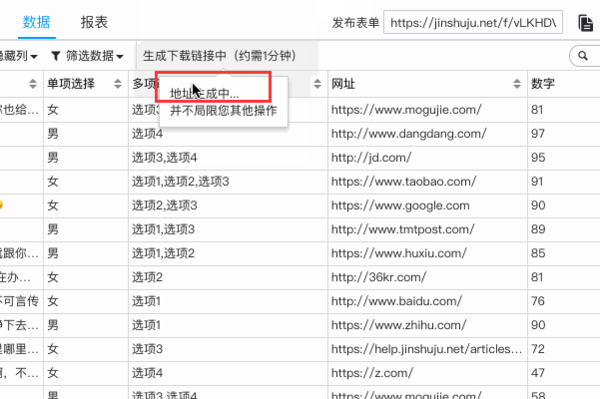Click the 男 cell in dangdang.com row
This screenshot has height=399, width=600.
86,134
